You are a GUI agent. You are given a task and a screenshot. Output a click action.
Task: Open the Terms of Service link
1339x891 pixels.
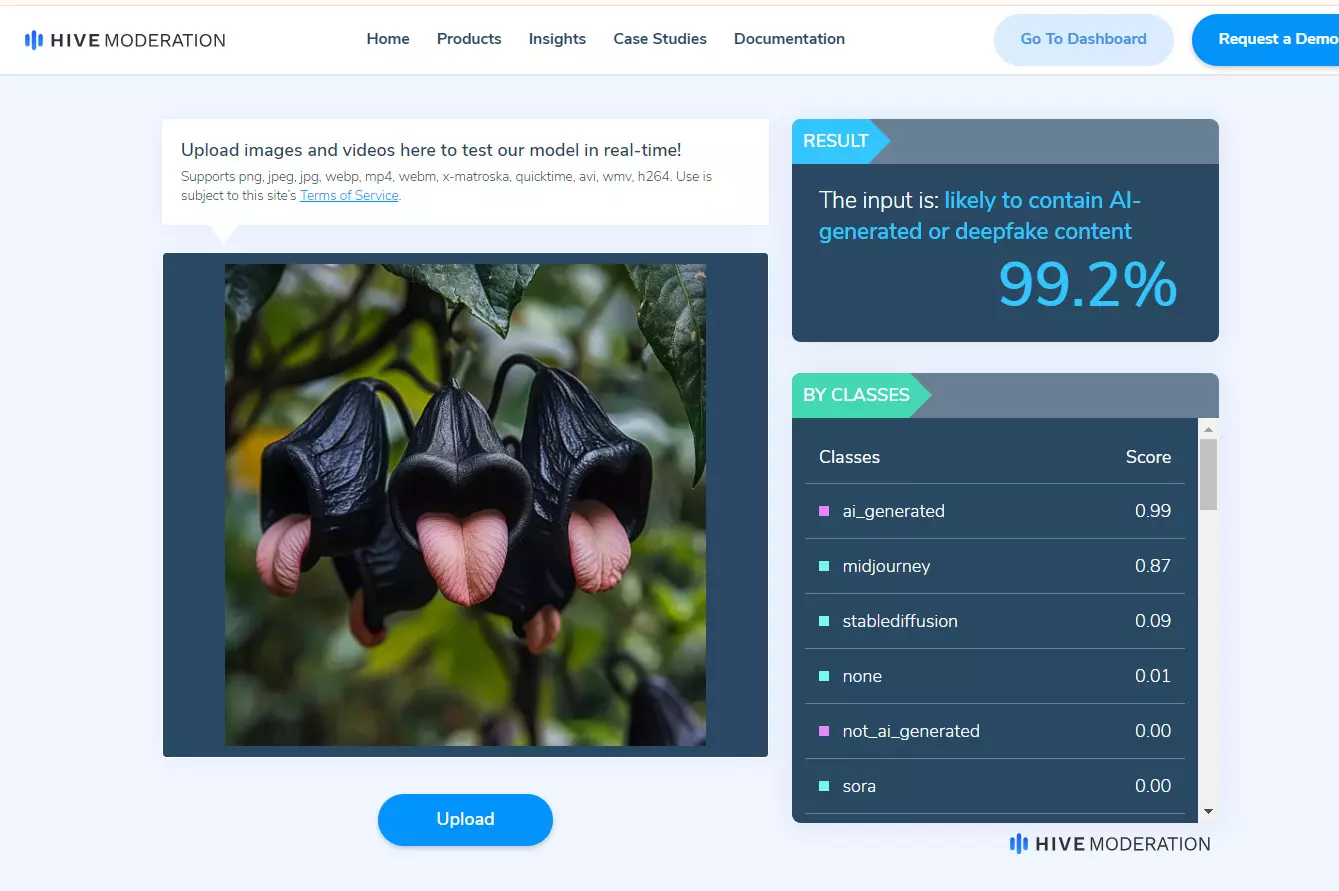349,196
